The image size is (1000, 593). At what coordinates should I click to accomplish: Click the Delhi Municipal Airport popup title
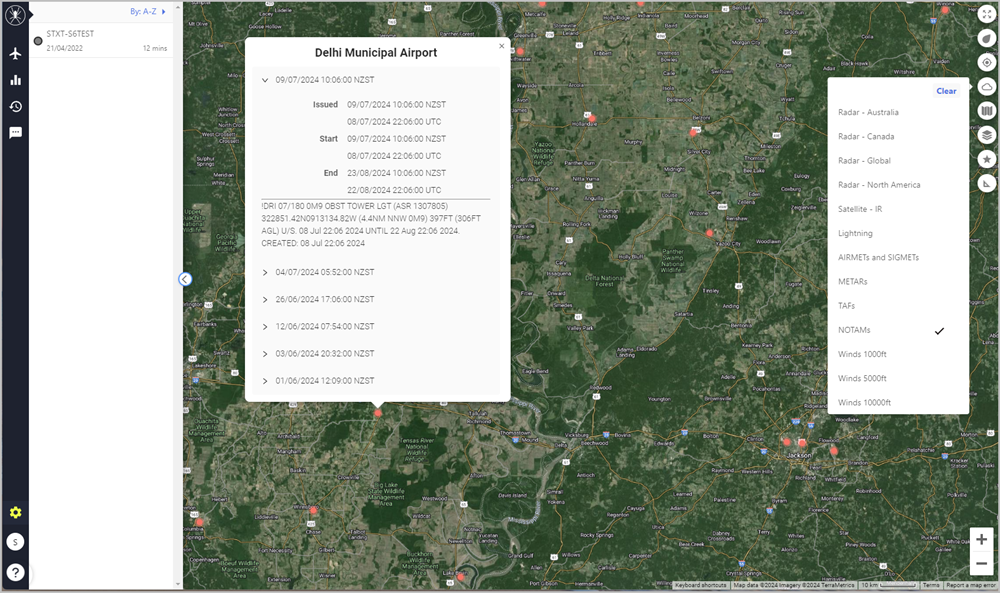pos(376,53)
